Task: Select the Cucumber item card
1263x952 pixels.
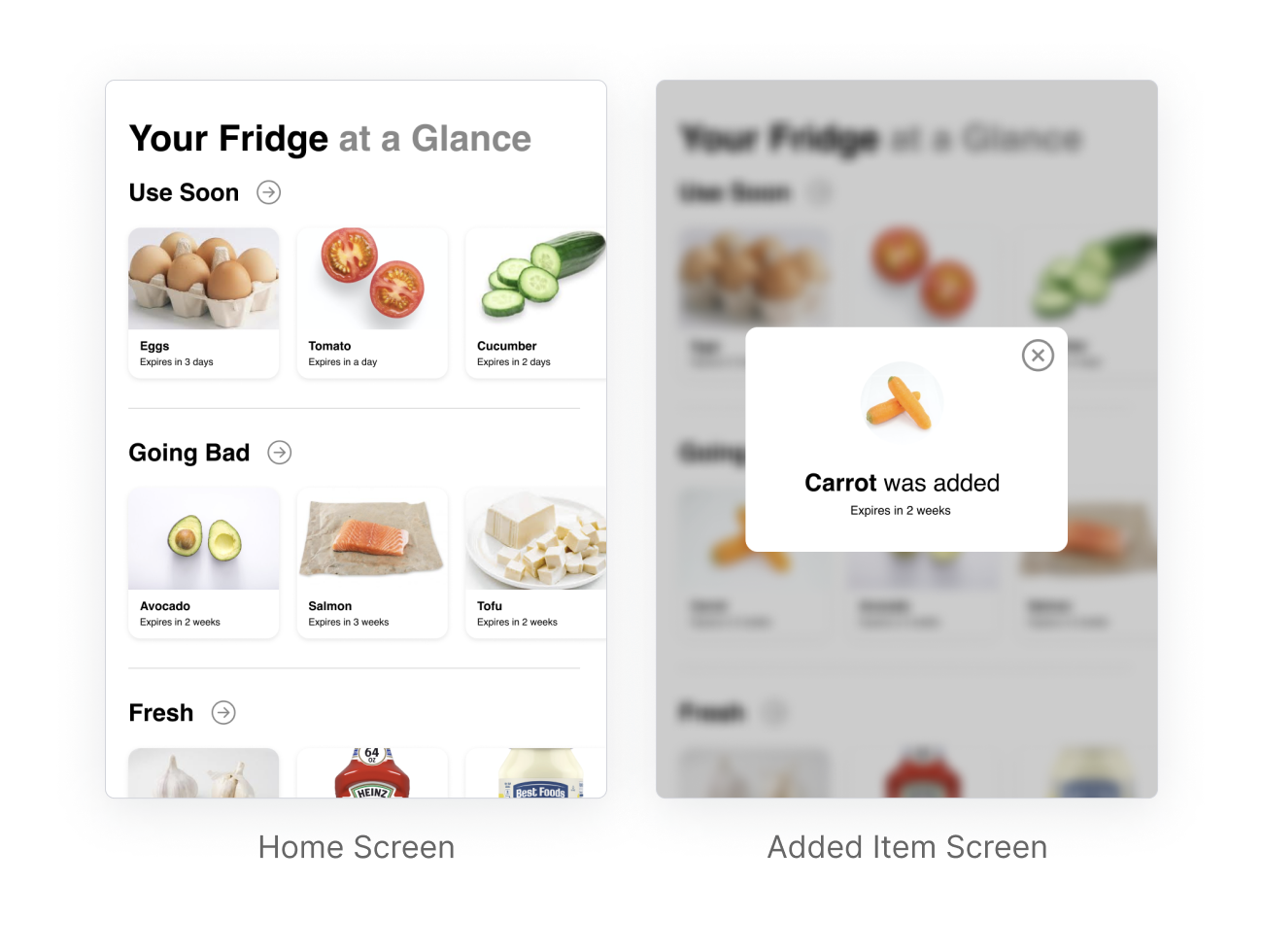Action: (x=535, y=303)
